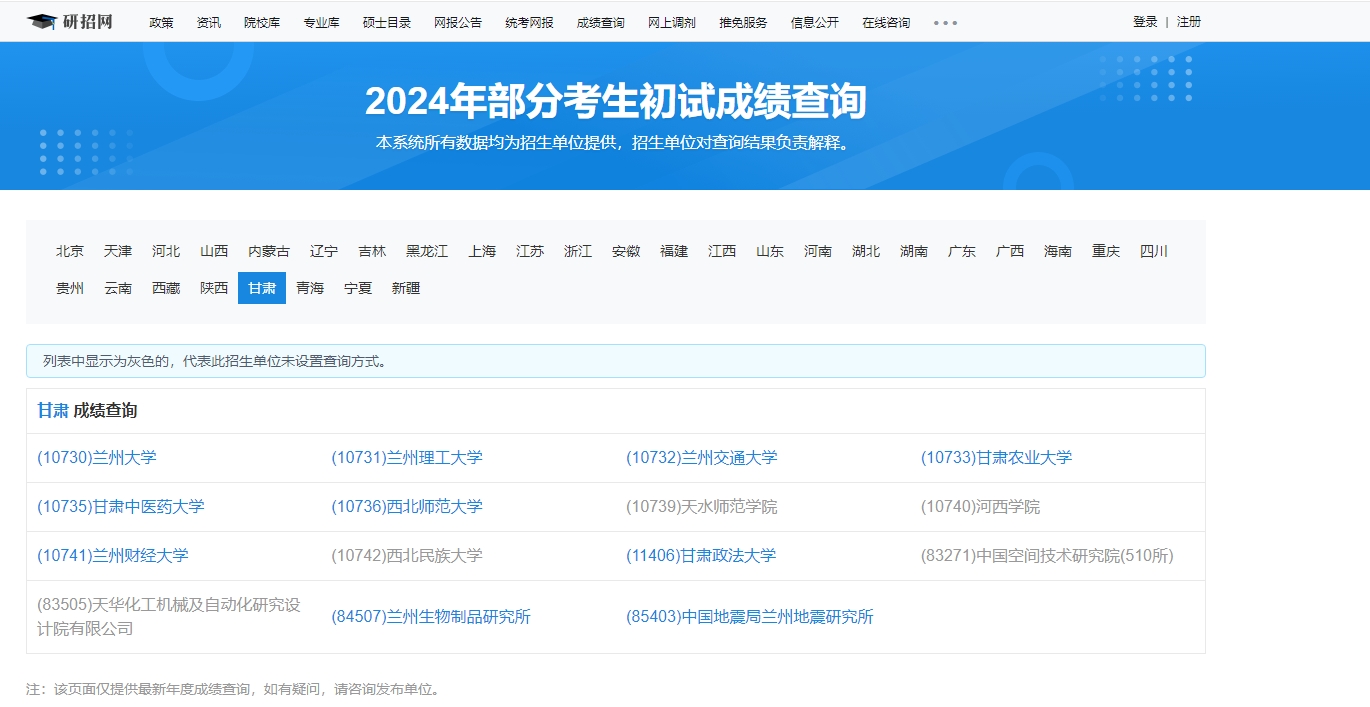Open (84507)兰州生物制品研究所 link
This screenshot has width=1370, height=707.
tap(431, 617)
